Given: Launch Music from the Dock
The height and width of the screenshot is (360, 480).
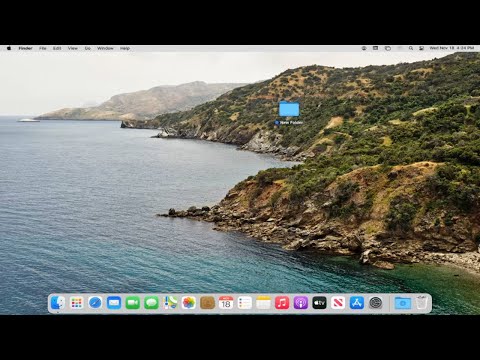Looking at the screenshot, I should click(282, 303).
